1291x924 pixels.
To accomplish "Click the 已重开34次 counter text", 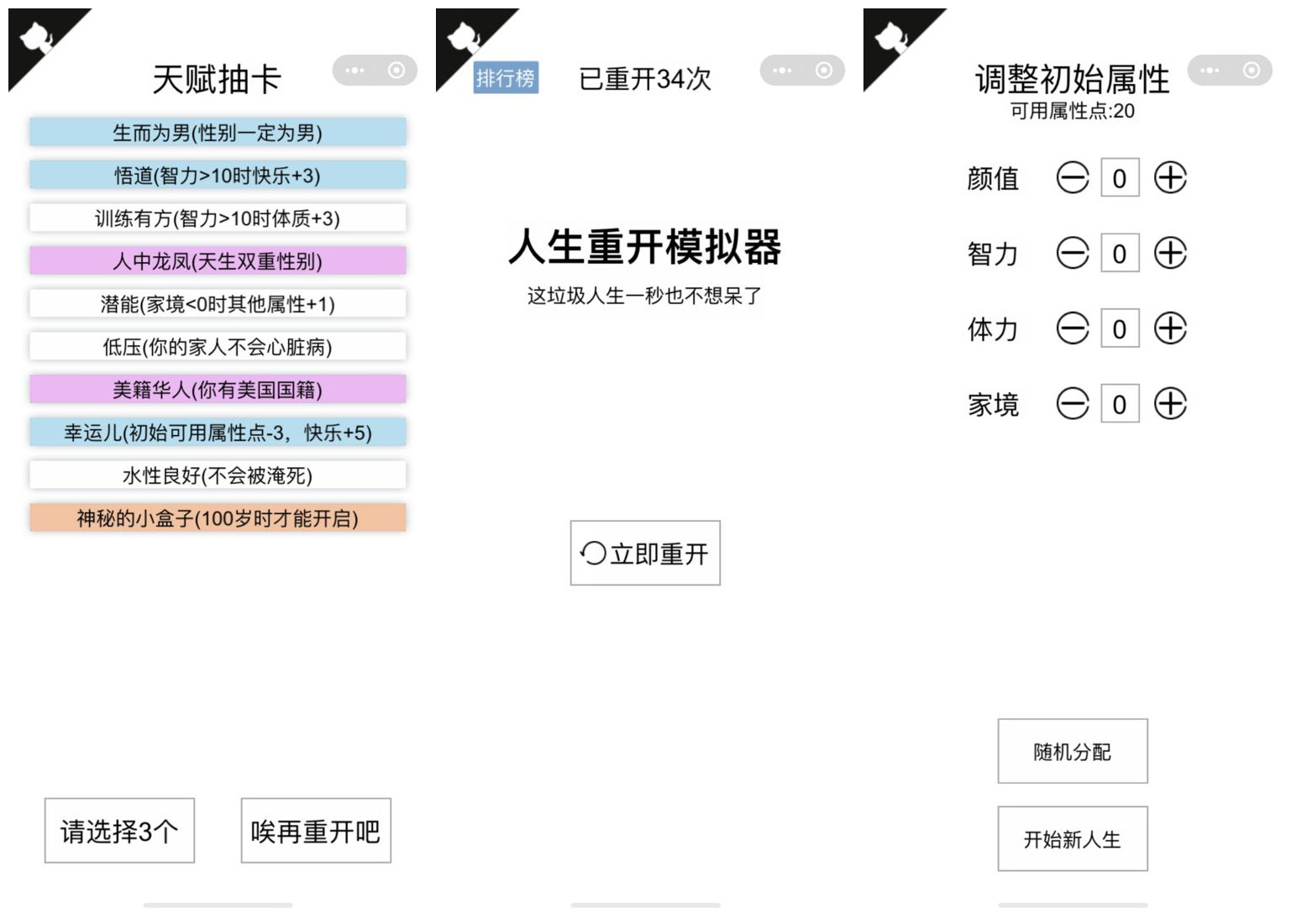I will pyautogui.click(x=645, y=79).
